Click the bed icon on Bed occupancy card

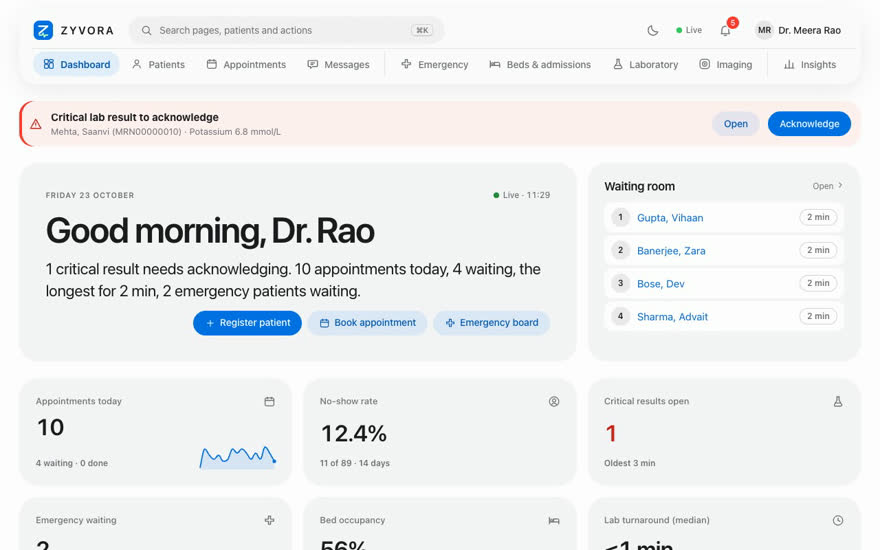(x=554, y=520)
